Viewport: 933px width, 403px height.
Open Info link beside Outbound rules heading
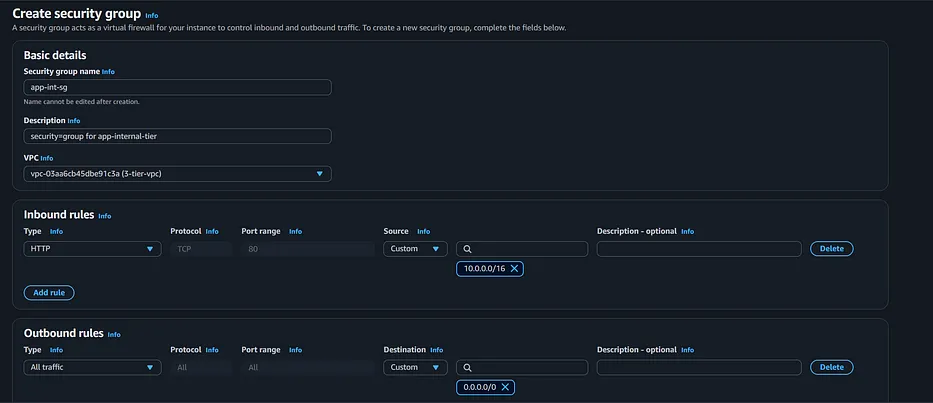pos(114,335)
